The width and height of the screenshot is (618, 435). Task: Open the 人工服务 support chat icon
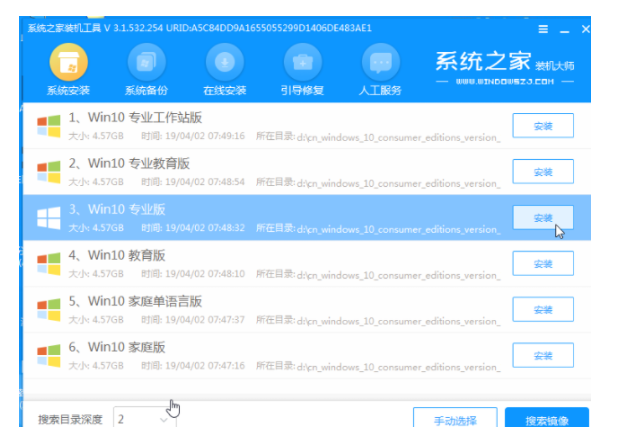point(381,63)
